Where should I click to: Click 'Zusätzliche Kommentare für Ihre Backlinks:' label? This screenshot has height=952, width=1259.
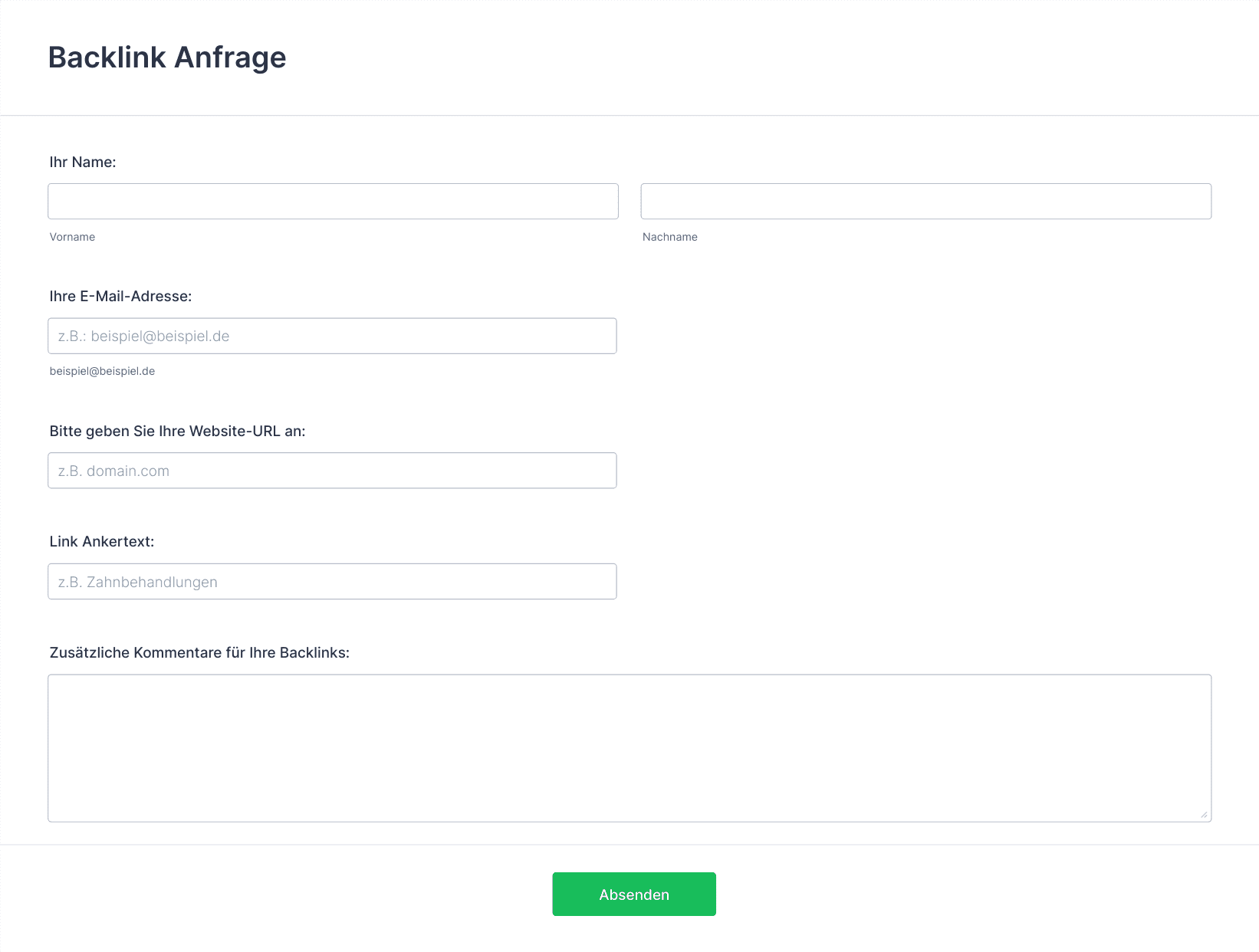tap(199, 653)
